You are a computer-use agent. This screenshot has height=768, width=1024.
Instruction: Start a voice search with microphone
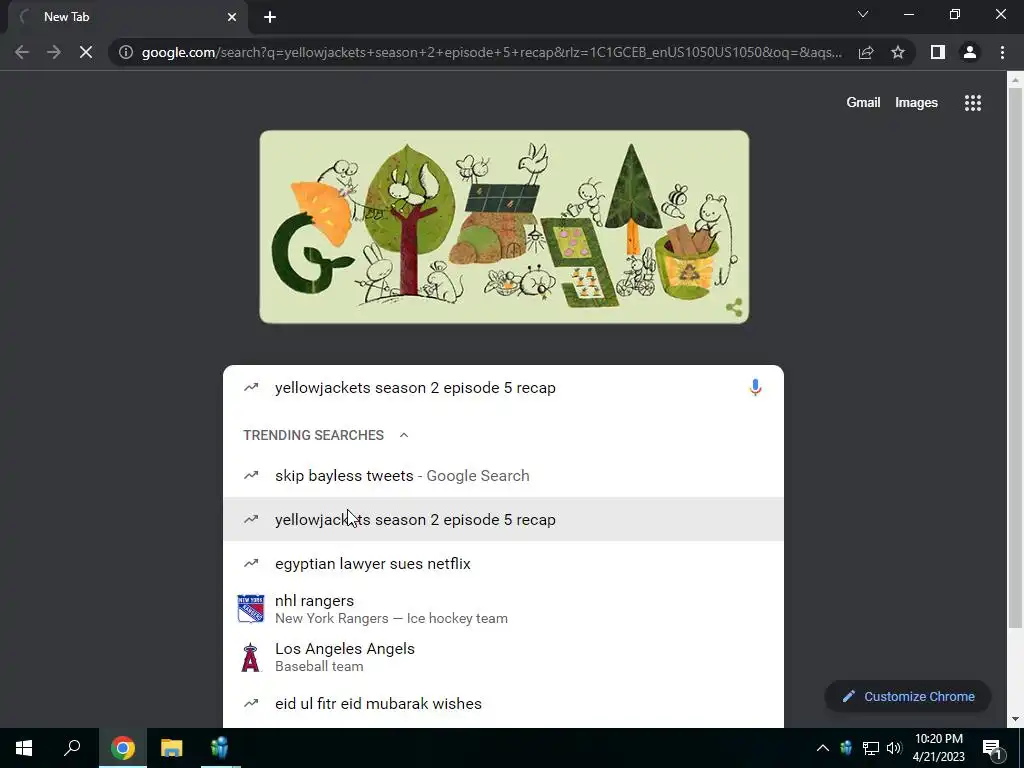coord(755,387)
